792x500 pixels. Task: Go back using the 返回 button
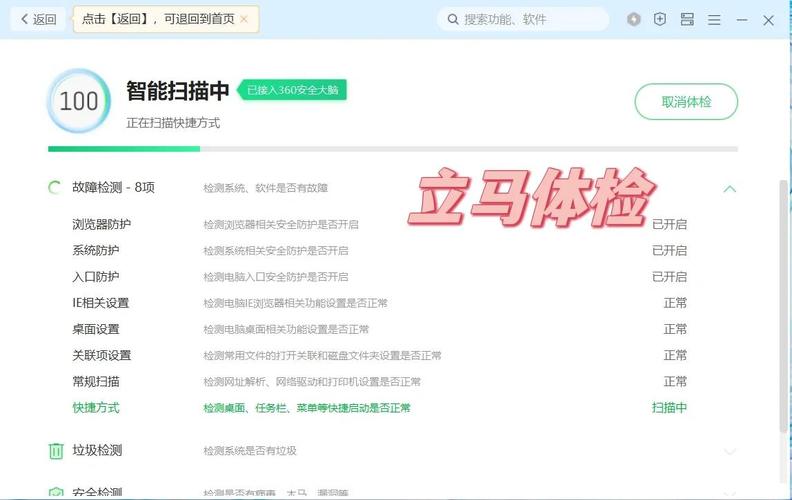click(x=38, y=20)
